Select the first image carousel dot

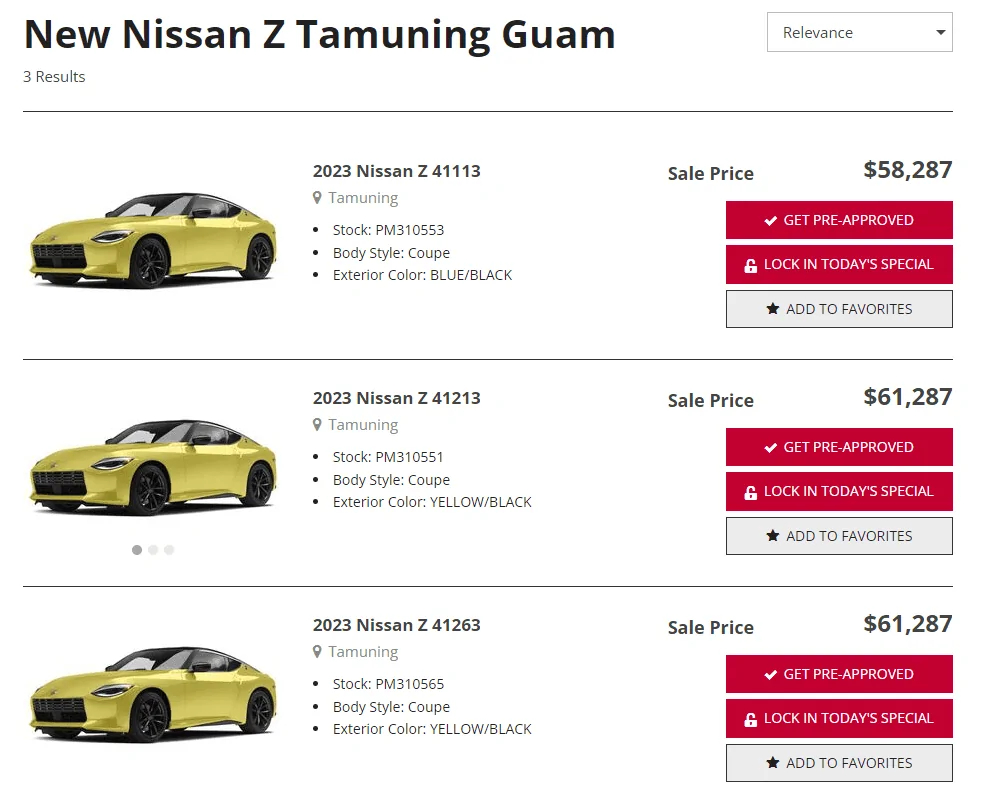(x=137, y=550)
